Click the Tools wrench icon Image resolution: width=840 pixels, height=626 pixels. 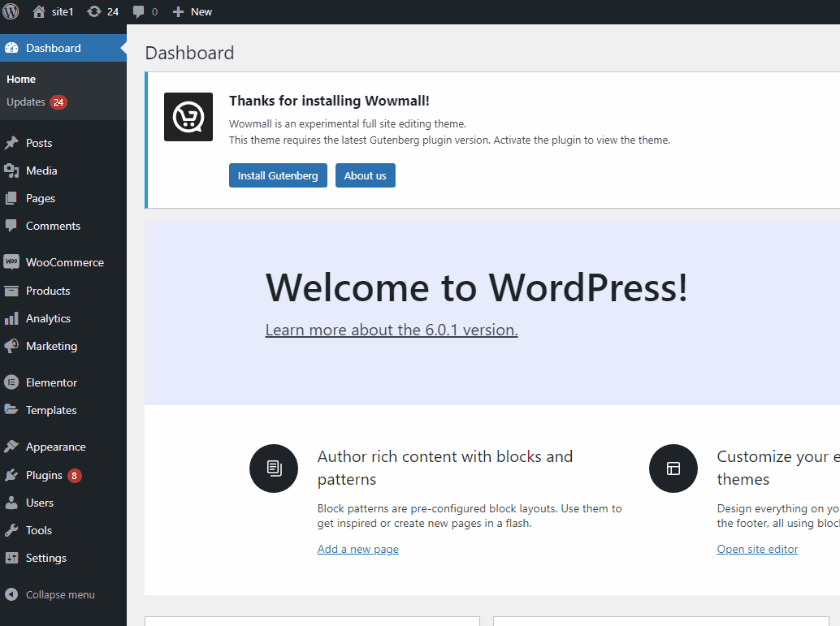pos(11,530)
